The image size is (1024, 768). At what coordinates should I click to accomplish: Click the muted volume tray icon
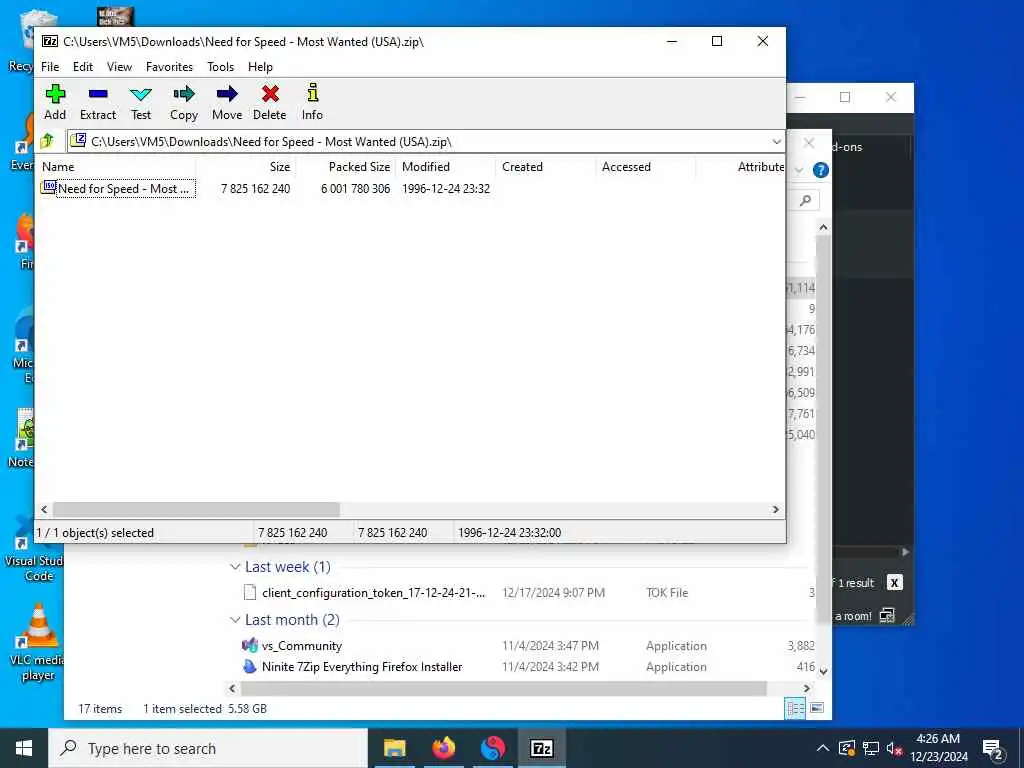[x=894, y=748]
